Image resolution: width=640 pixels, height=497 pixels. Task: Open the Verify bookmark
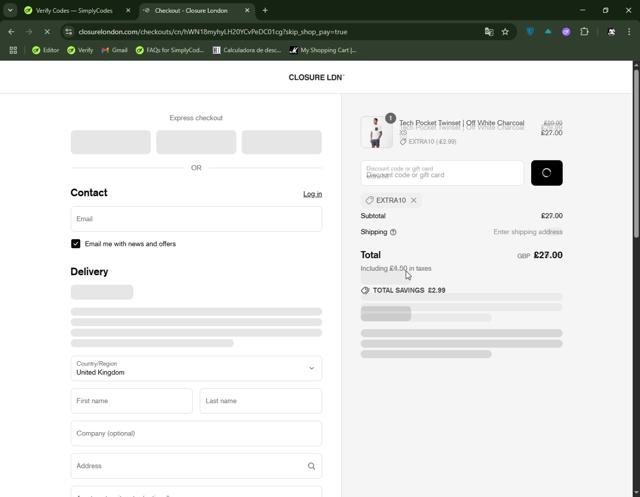pyautogui.click(x=80, y=50)
